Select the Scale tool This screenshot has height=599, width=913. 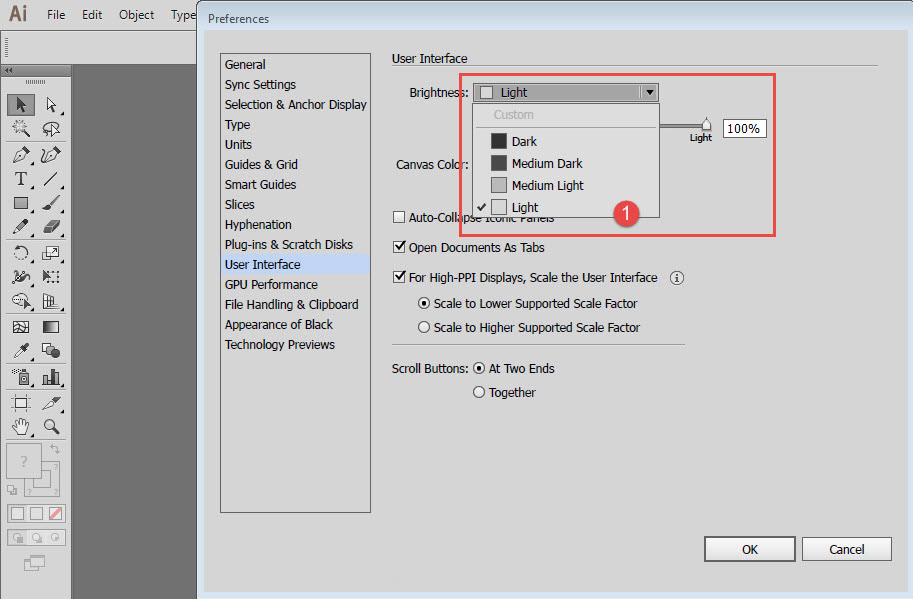click(x=51, y=253)
